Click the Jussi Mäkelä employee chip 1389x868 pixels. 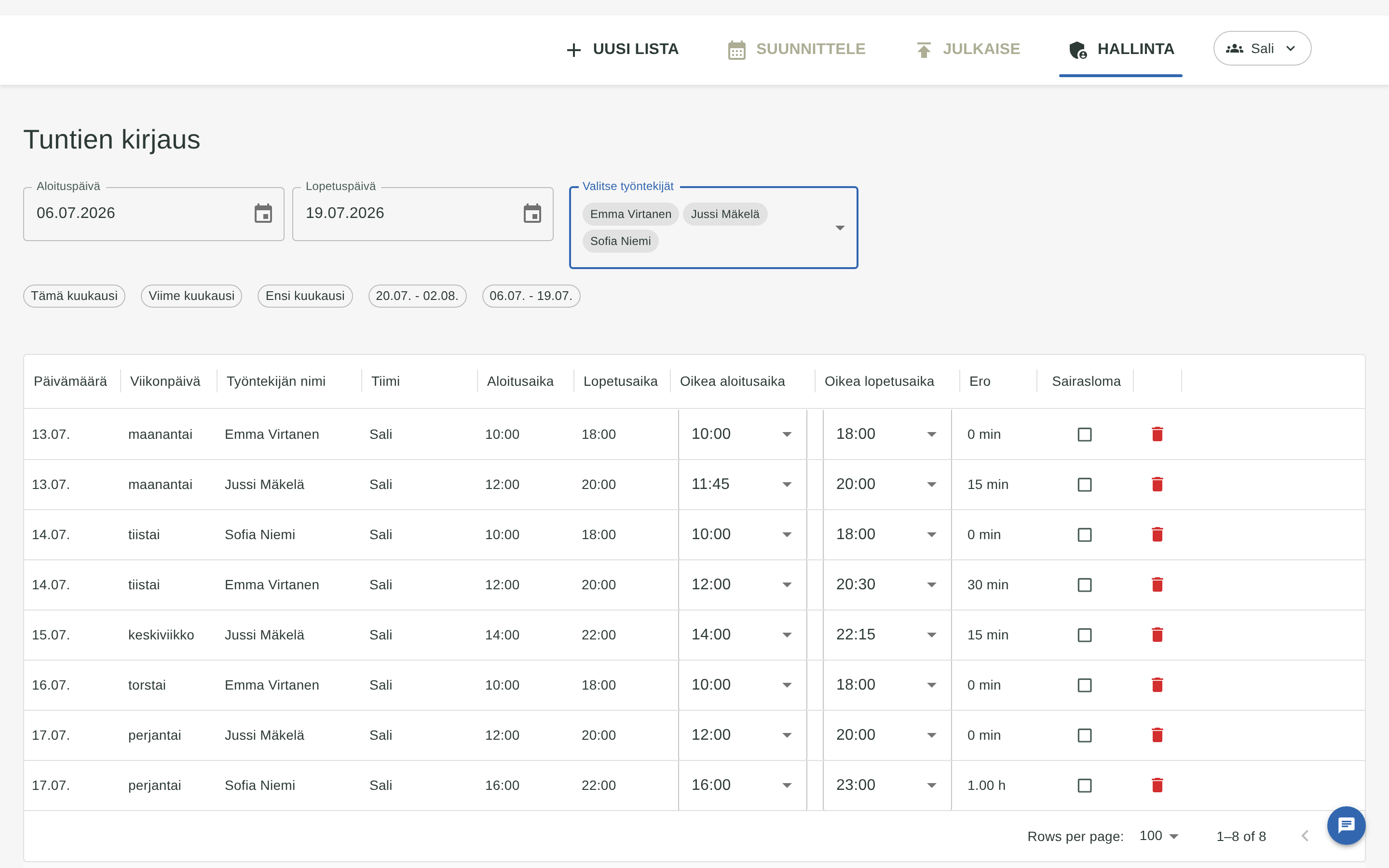(725, 214)
